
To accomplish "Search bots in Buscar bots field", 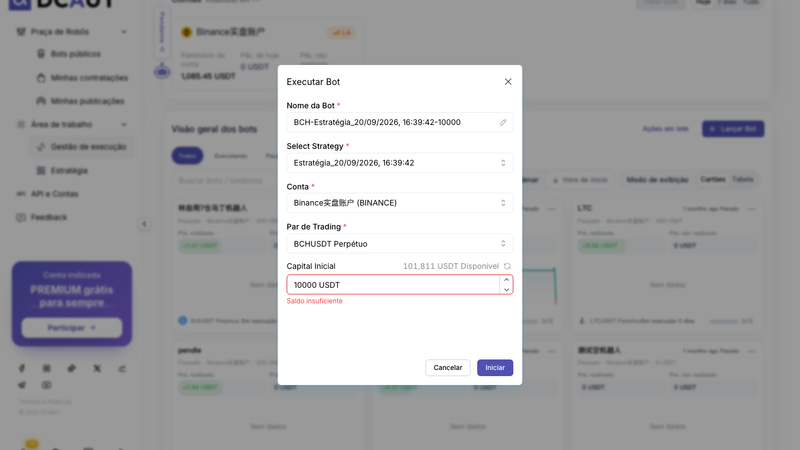I will 224,181.
